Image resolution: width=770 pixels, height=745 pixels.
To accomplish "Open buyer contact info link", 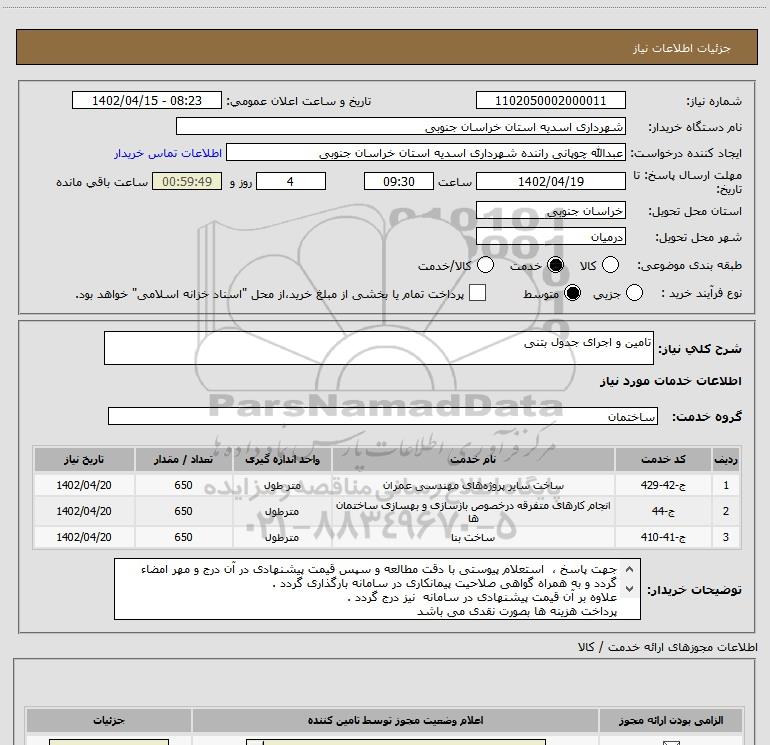I will 168,153.
